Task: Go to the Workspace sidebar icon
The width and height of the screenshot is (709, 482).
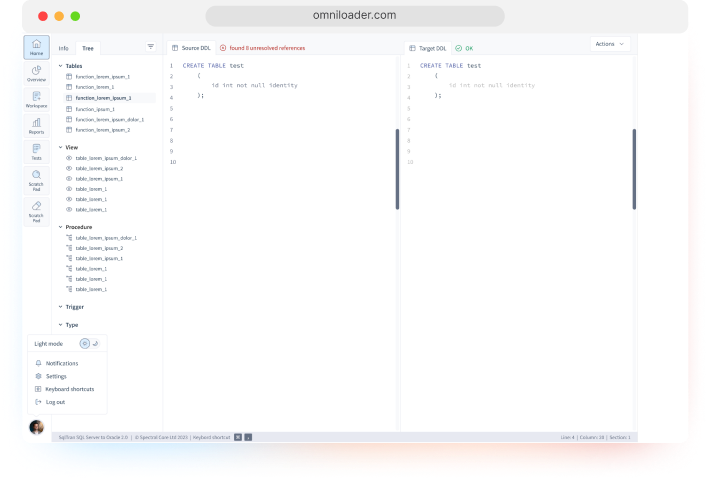Action: click(37, 99)
